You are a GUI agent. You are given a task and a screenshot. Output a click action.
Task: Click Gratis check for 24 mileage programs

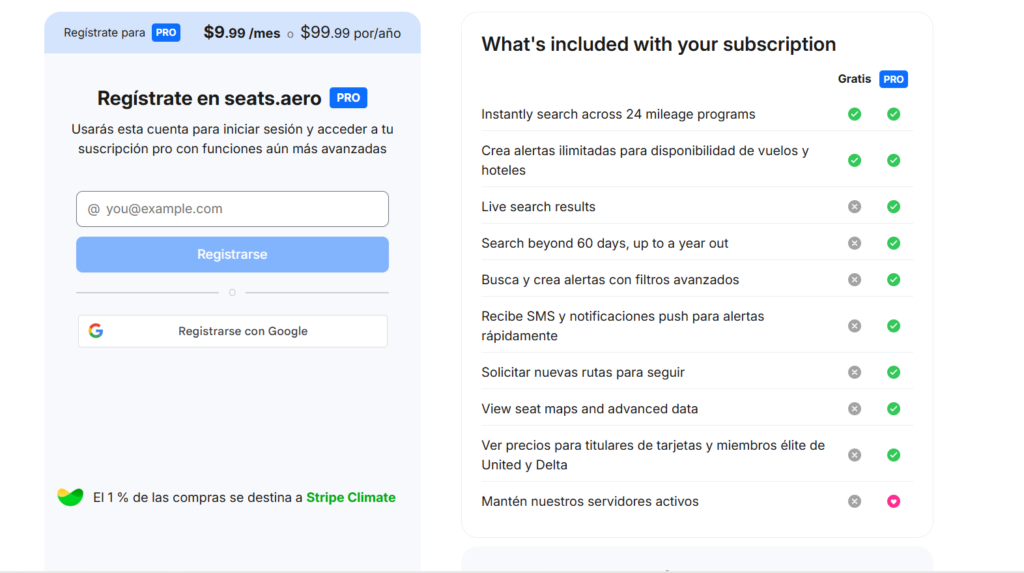point(854,114)
